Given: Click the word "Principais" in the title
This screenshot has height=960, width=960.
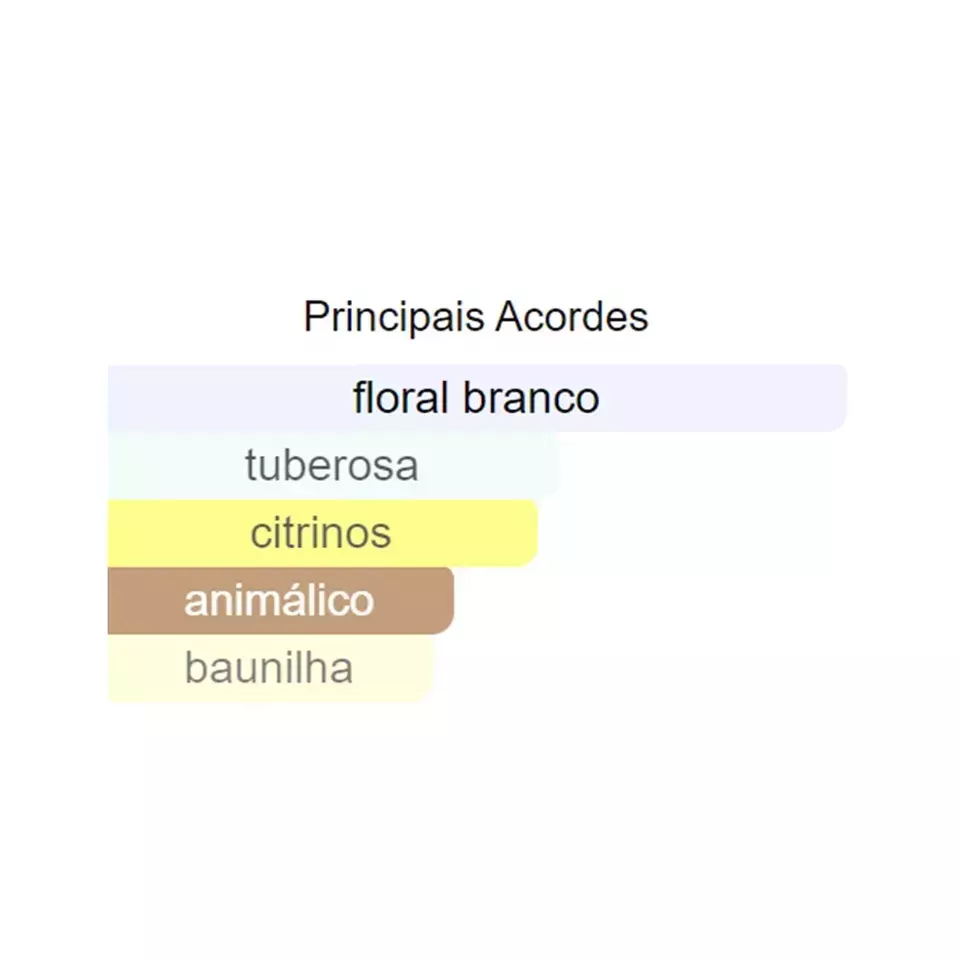Looking at the screenshot, I should [395, 317].
